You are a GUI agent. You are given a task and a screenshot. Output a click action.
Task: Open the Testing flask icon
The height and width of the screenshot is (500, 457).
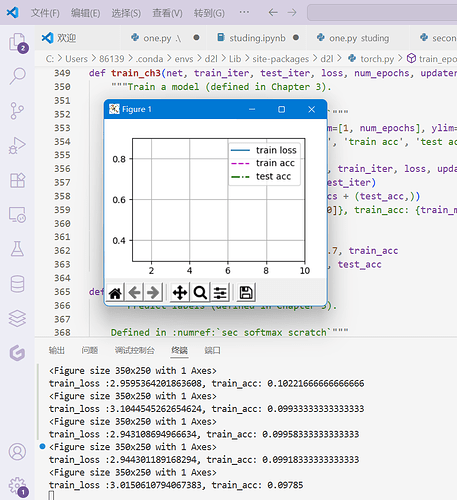17,249
